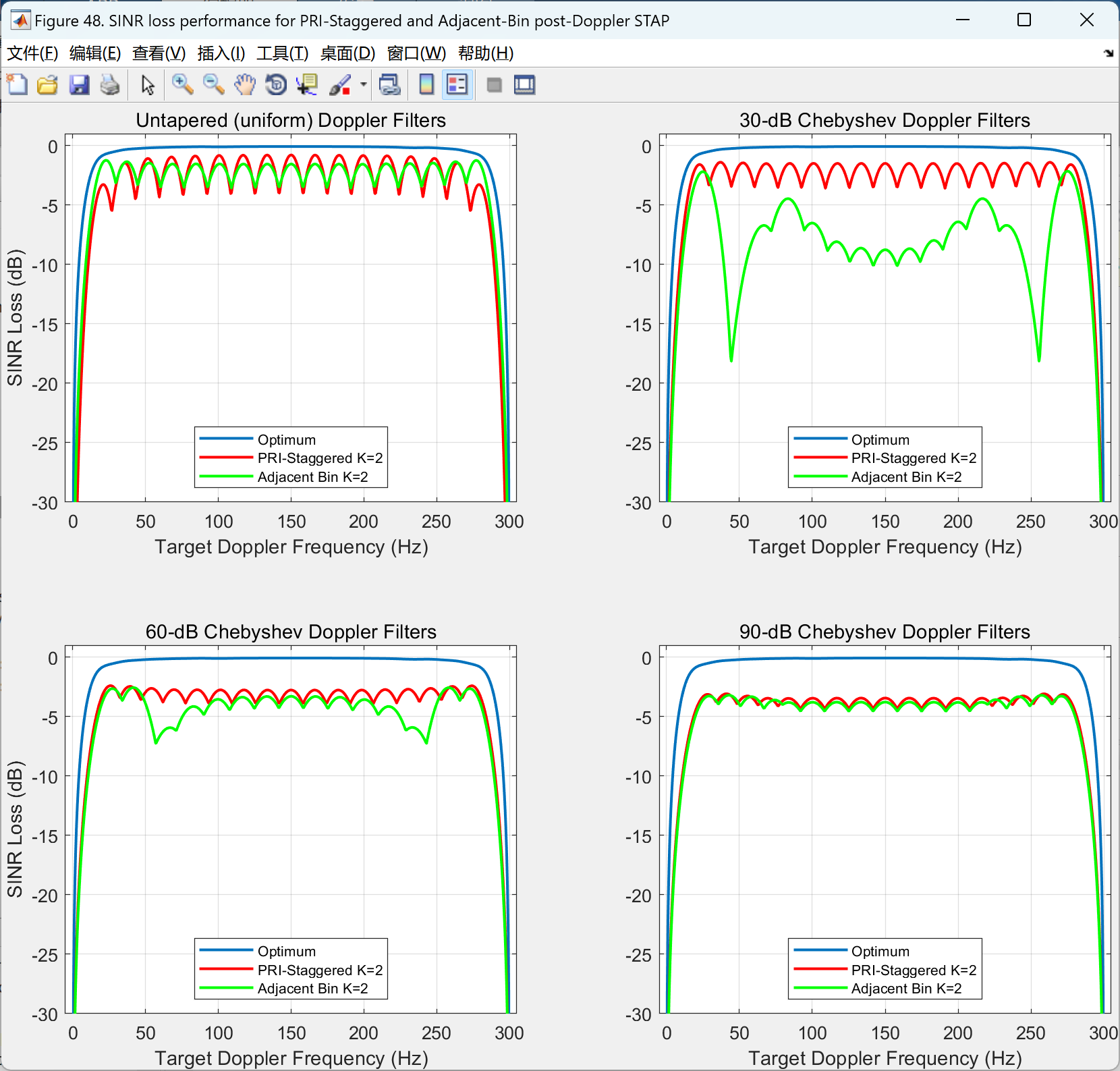This screenshot has height=1071, width=1120.
Task: Open the 编辑(E) menu
Action: (x=95, y=53)
